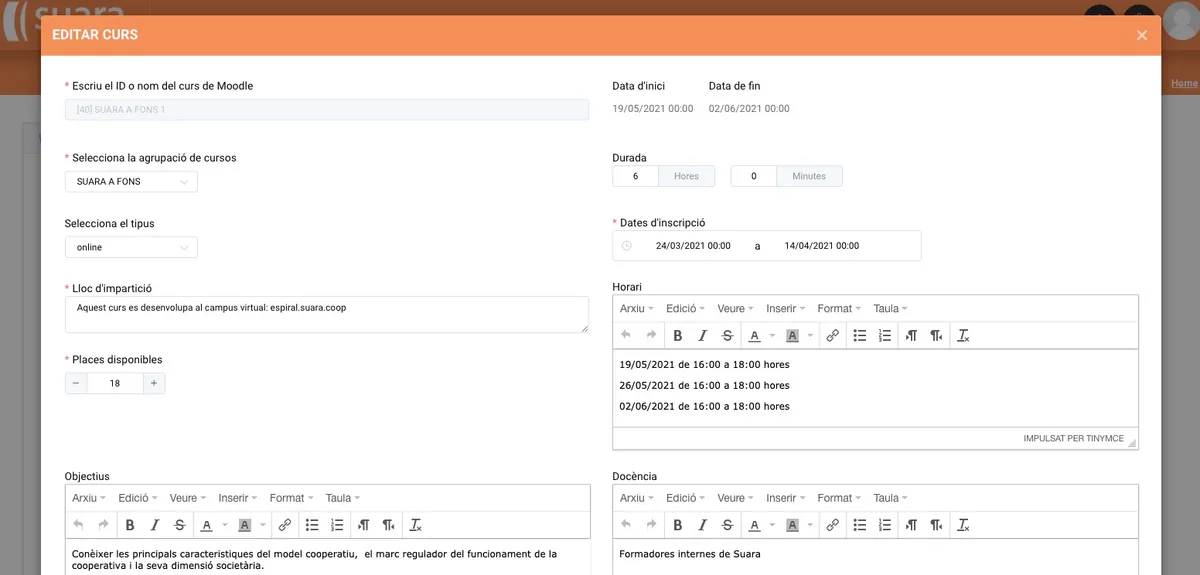Toggle bold in the Horari editor

tap(678, 336)
